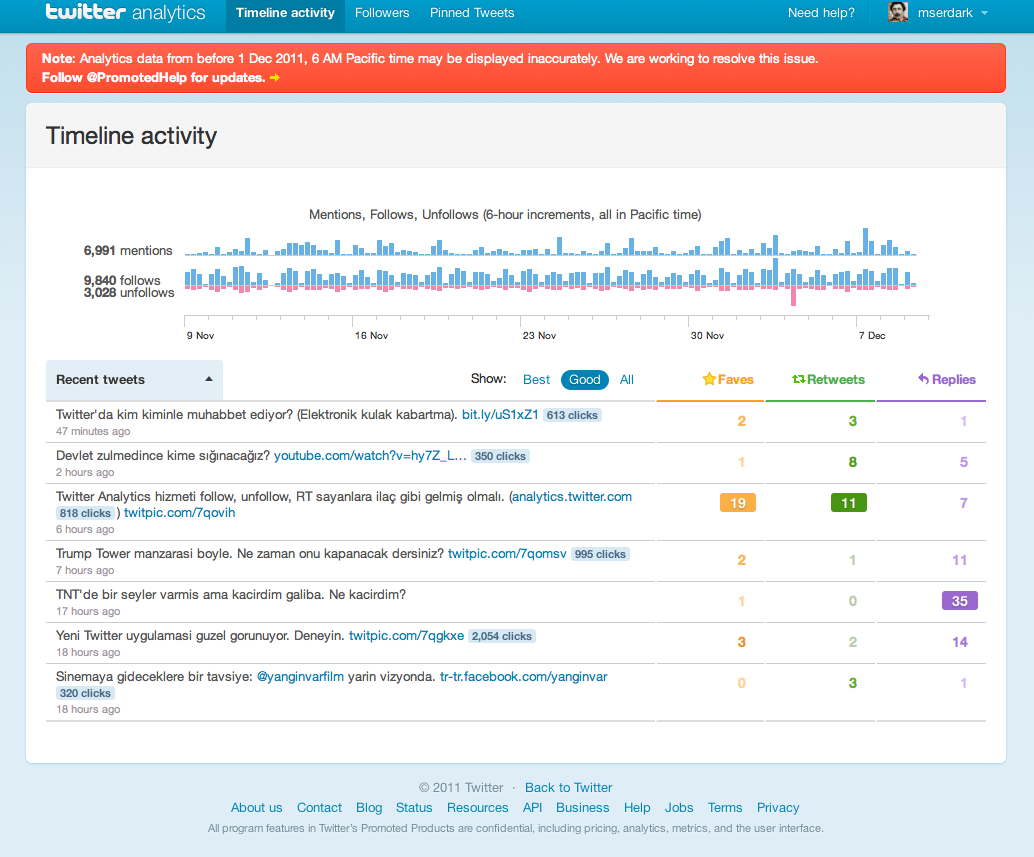Open the Terms footer link
This screenshot has height=857, width=1034.
[x=725, y=808]
